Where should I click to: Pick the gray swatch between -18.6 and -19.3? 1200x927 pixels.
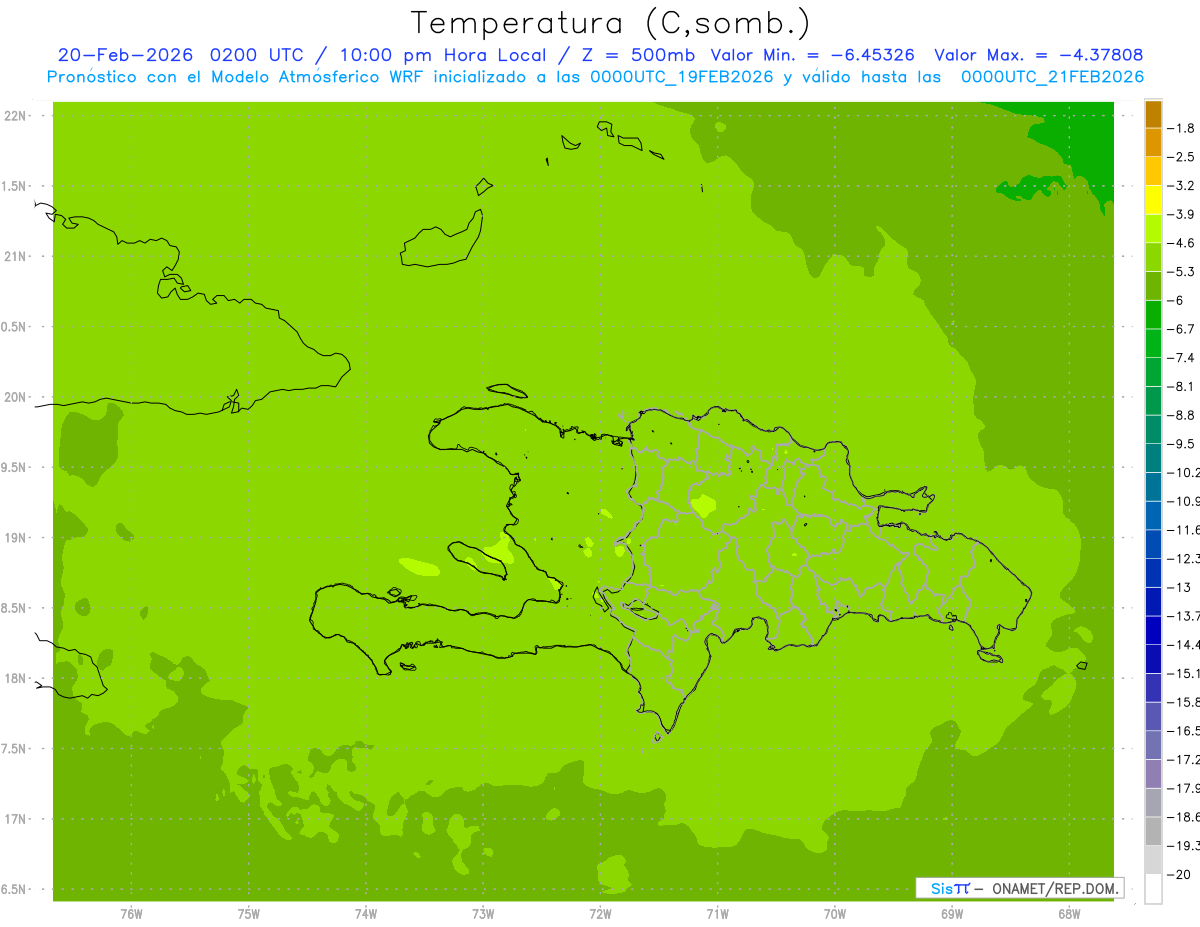(x=1153, y=831)
